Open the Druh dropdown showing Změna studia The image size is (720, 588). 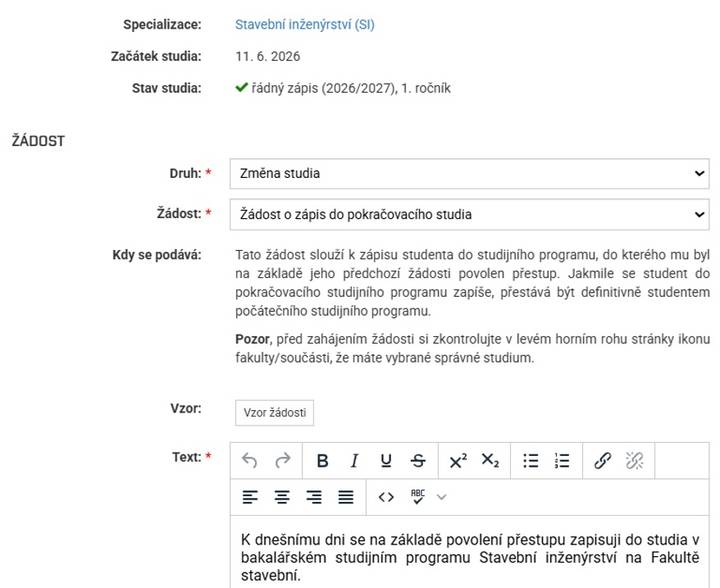pos(469,174)
